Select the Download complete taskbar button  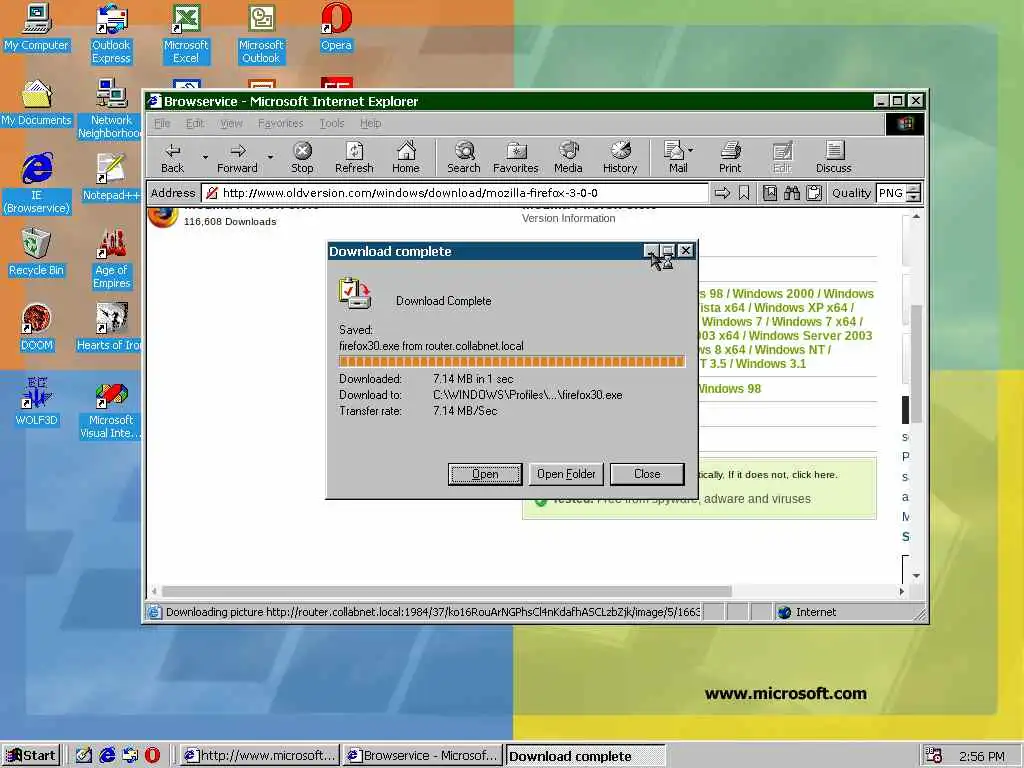coord(586,756)
